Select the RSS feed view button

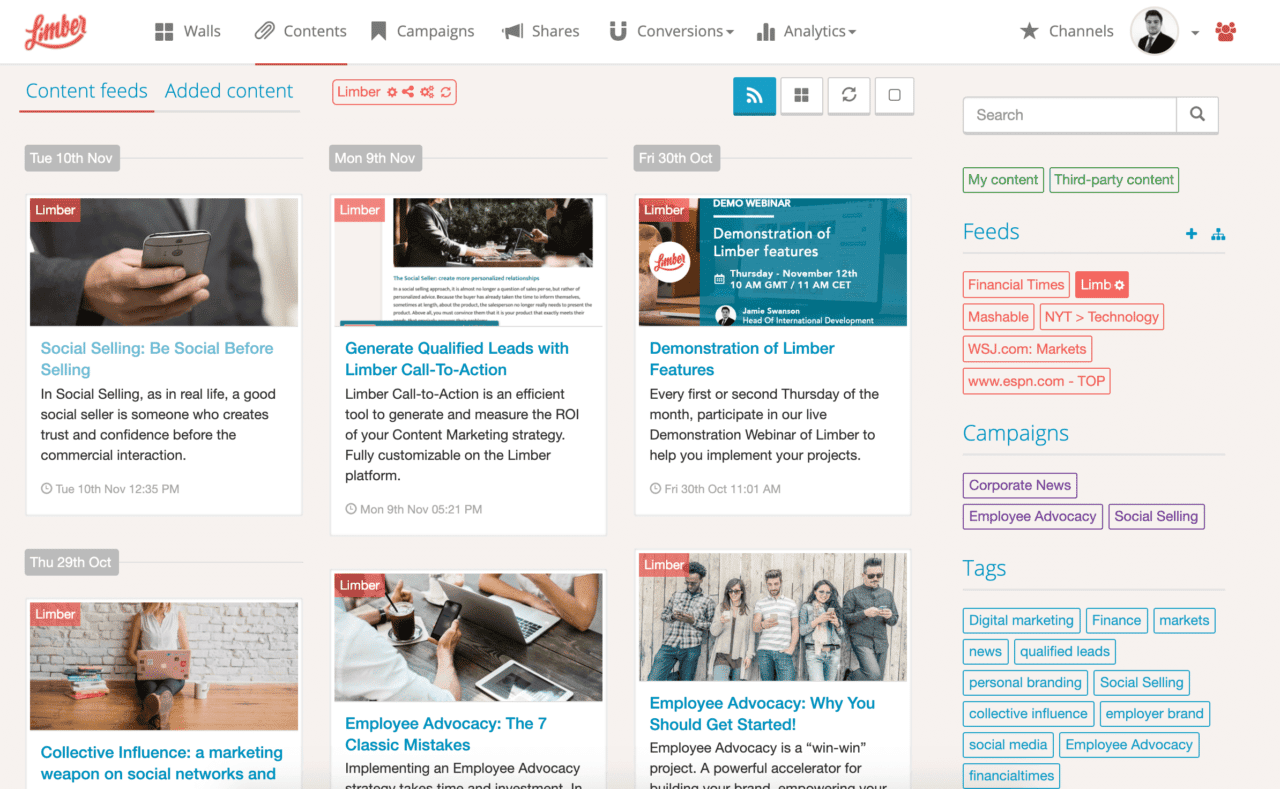pyautogui.click(x=754, y=95)
